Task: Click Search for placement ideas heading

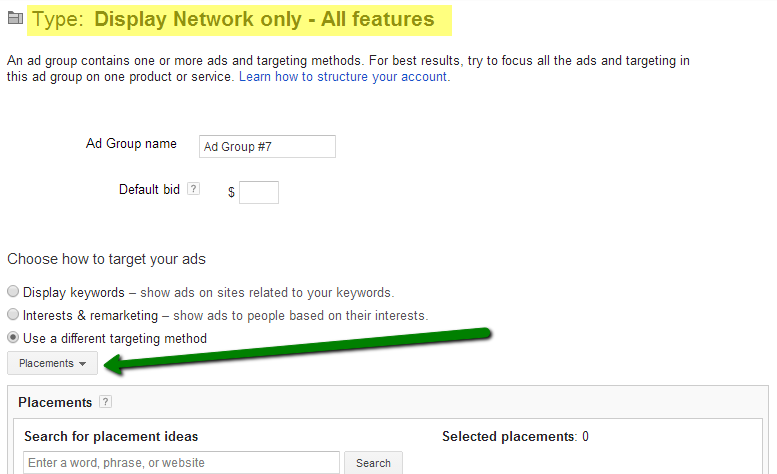Action: point(111,436)
